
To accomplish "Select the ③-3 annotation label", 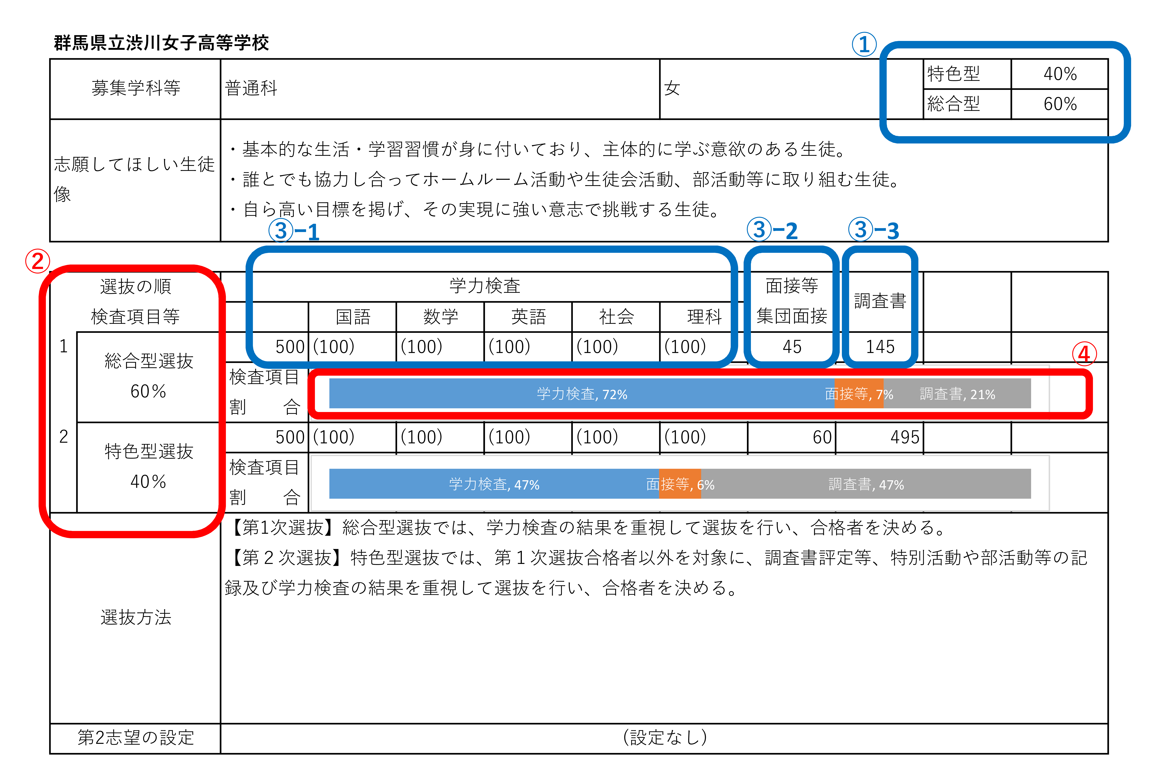I will (x=874, y=230).
